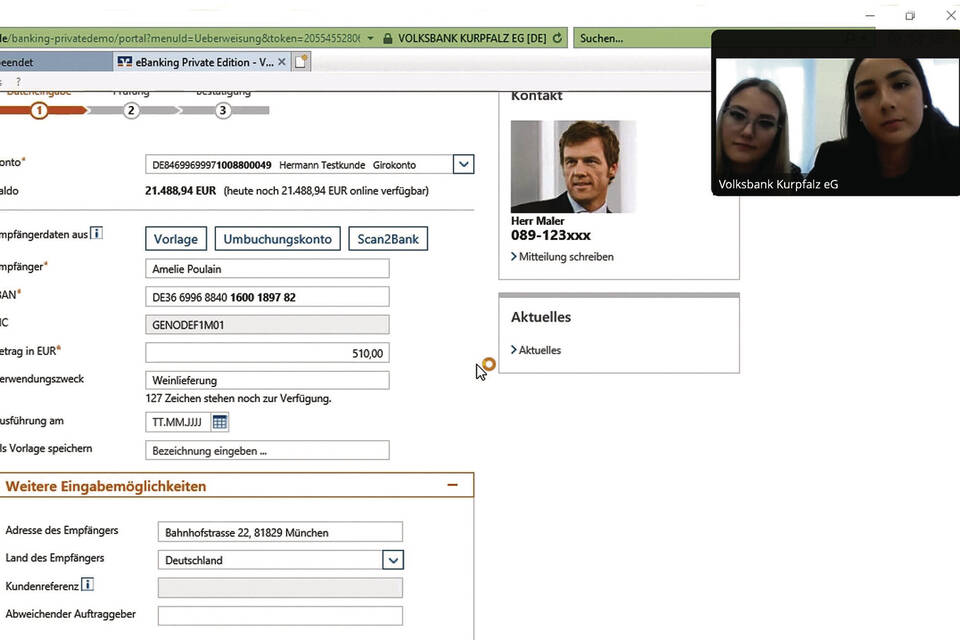Click the Umbuchungskonto button
The width and height of the screenshot is (960, 640).
[x=277, y=239]
